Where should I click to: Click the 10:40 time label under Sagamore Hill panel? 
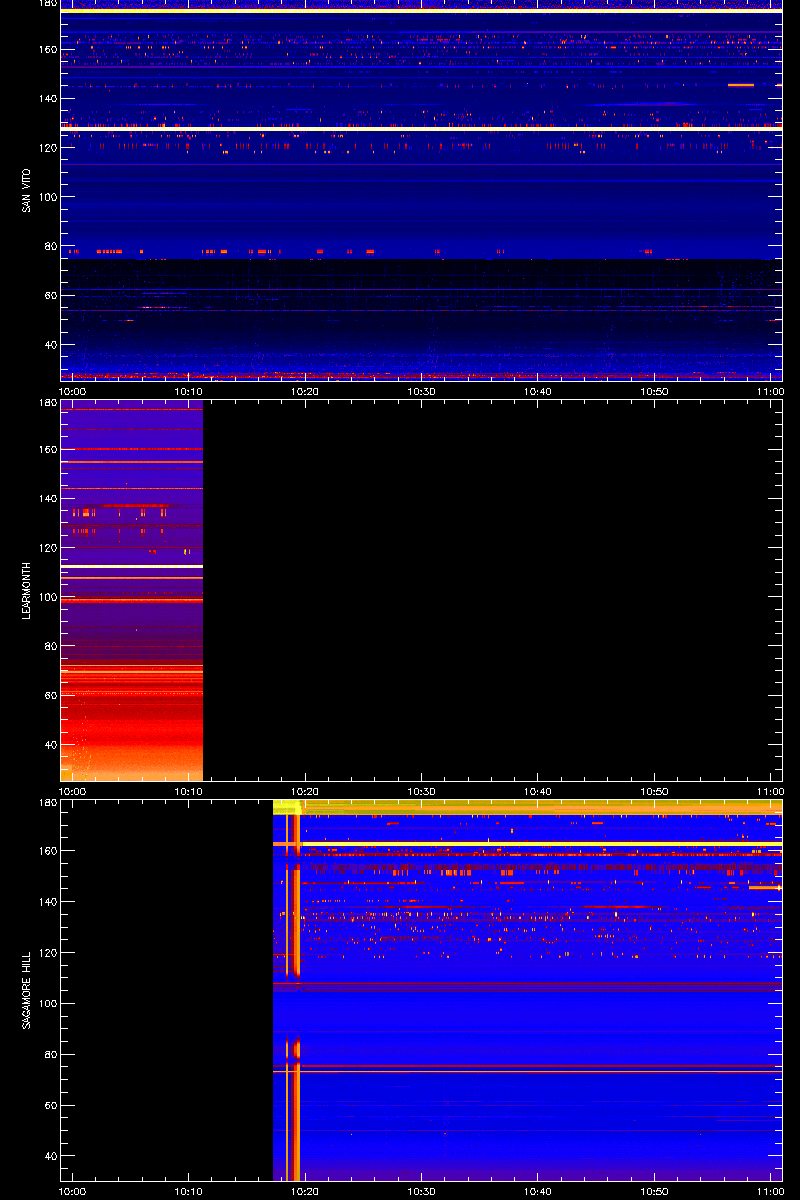(x=538, y=1192)
